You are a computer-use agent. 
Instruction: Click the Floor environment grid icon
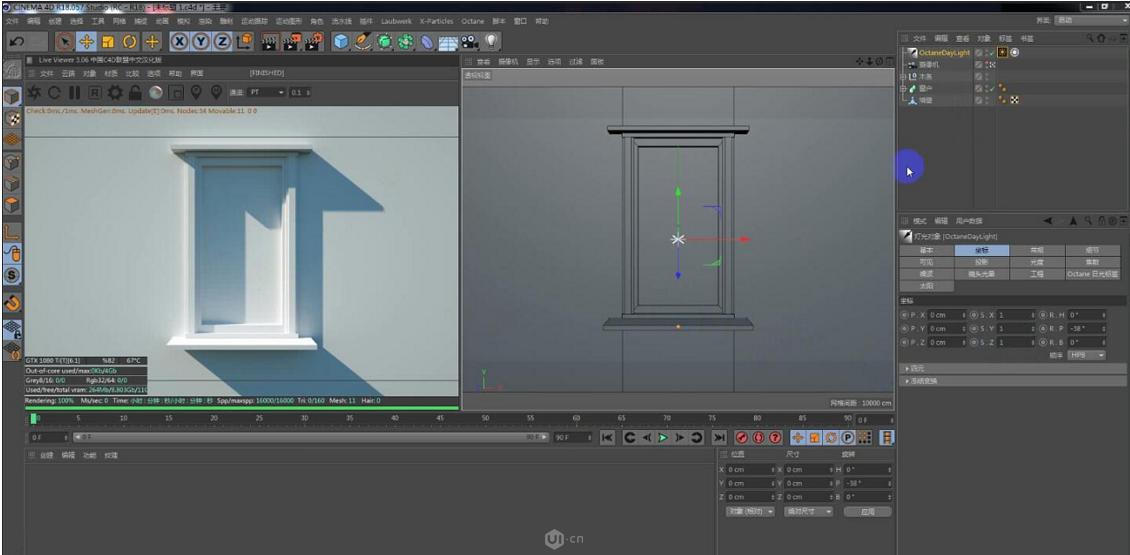click(448, 42)
